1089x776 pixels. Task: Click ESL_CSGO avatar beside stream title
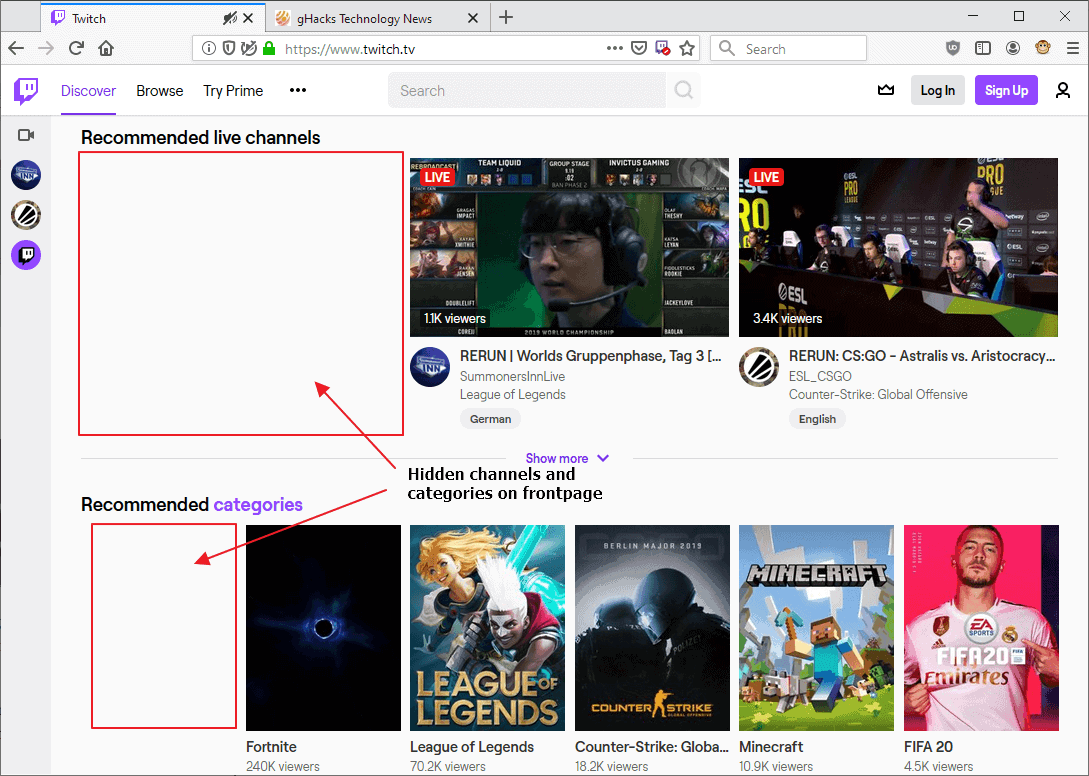click(x=759, y=367)
